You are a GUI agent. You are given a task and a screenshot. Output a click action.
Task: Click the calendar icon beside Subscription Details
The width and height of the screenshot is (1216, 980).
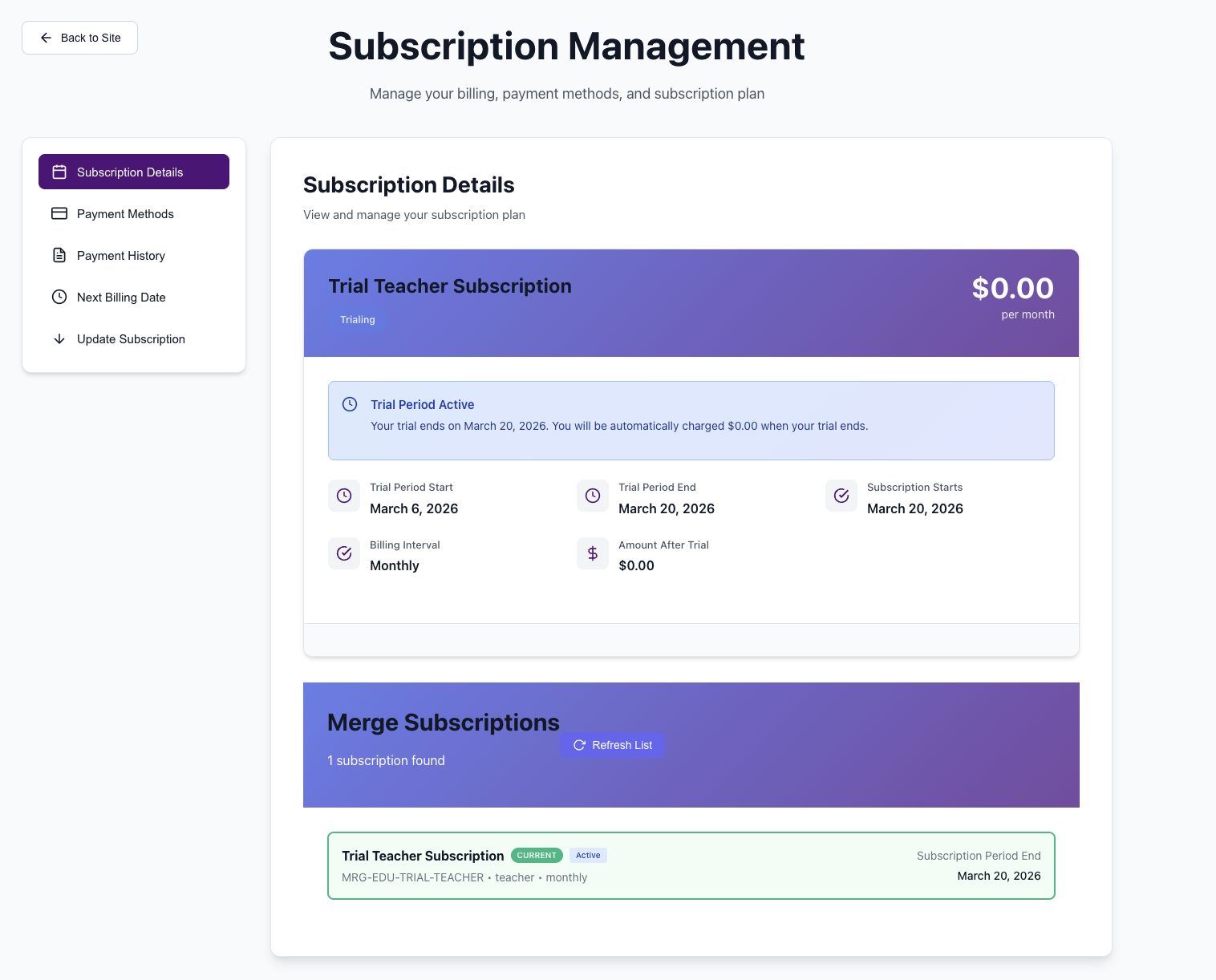point(59,172)
